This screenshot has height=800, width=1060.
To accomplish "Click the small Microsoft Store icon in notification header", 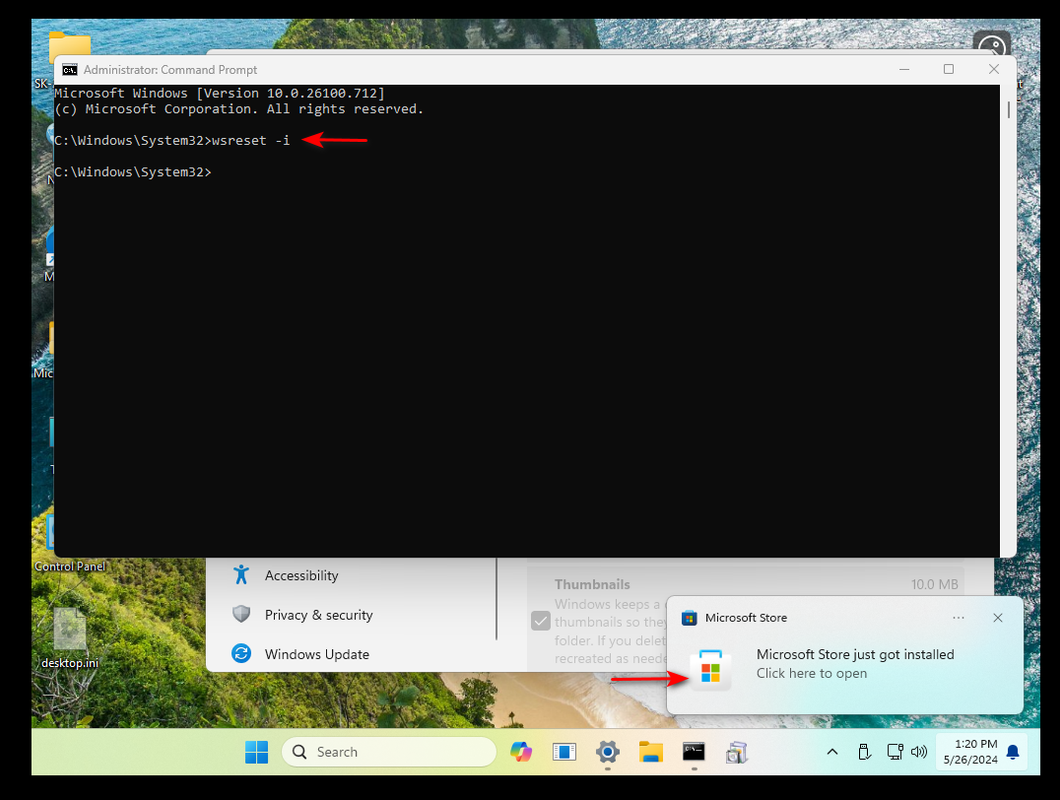I will [x=689, y=617].
